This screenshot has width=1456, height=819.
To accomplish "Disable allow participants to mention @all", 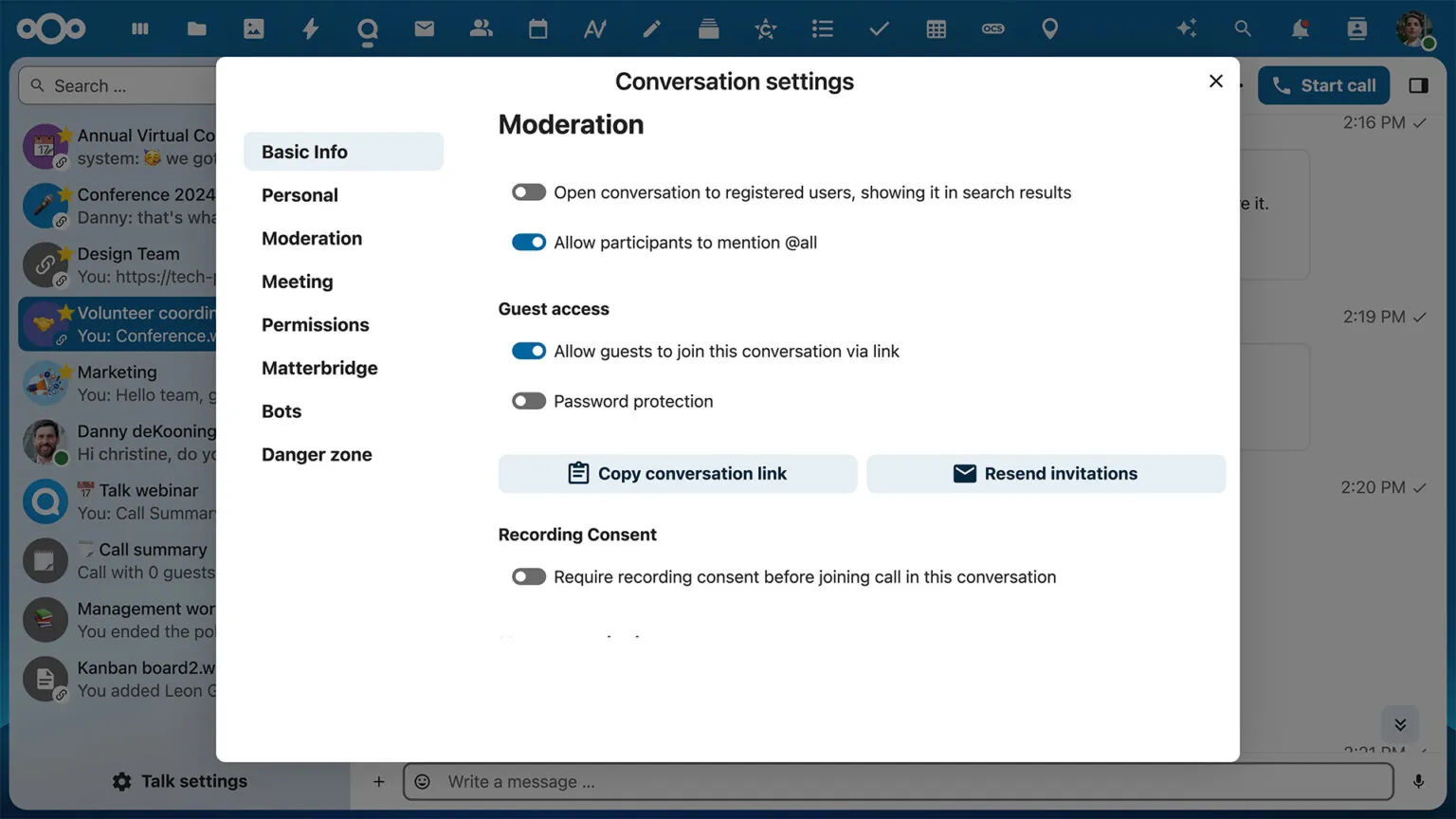I will coord(528,242).
